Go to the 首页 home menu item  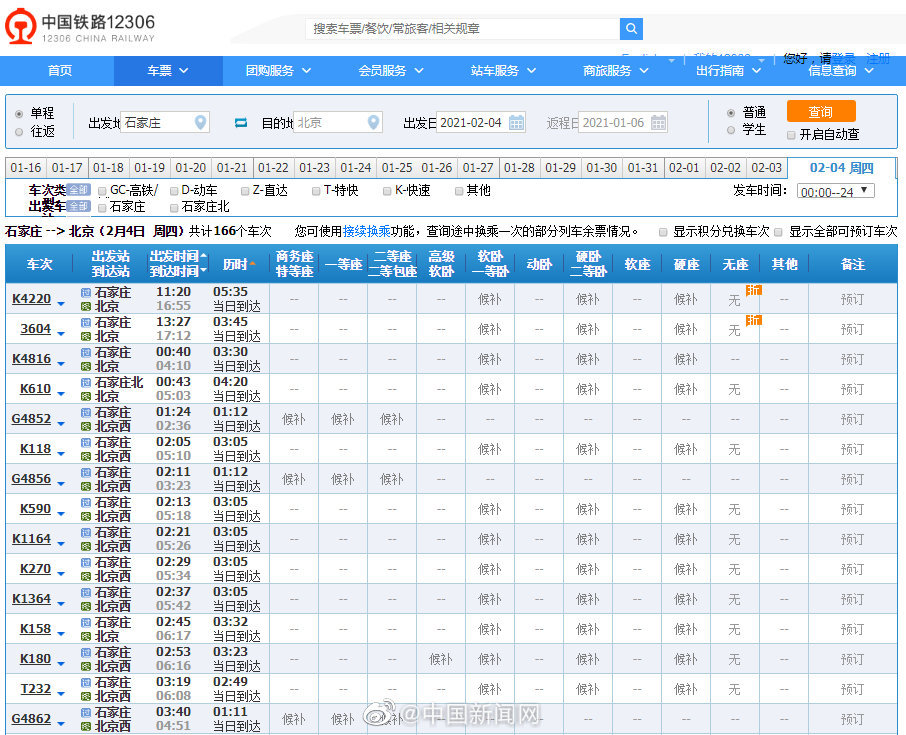[x=60, y=71]
